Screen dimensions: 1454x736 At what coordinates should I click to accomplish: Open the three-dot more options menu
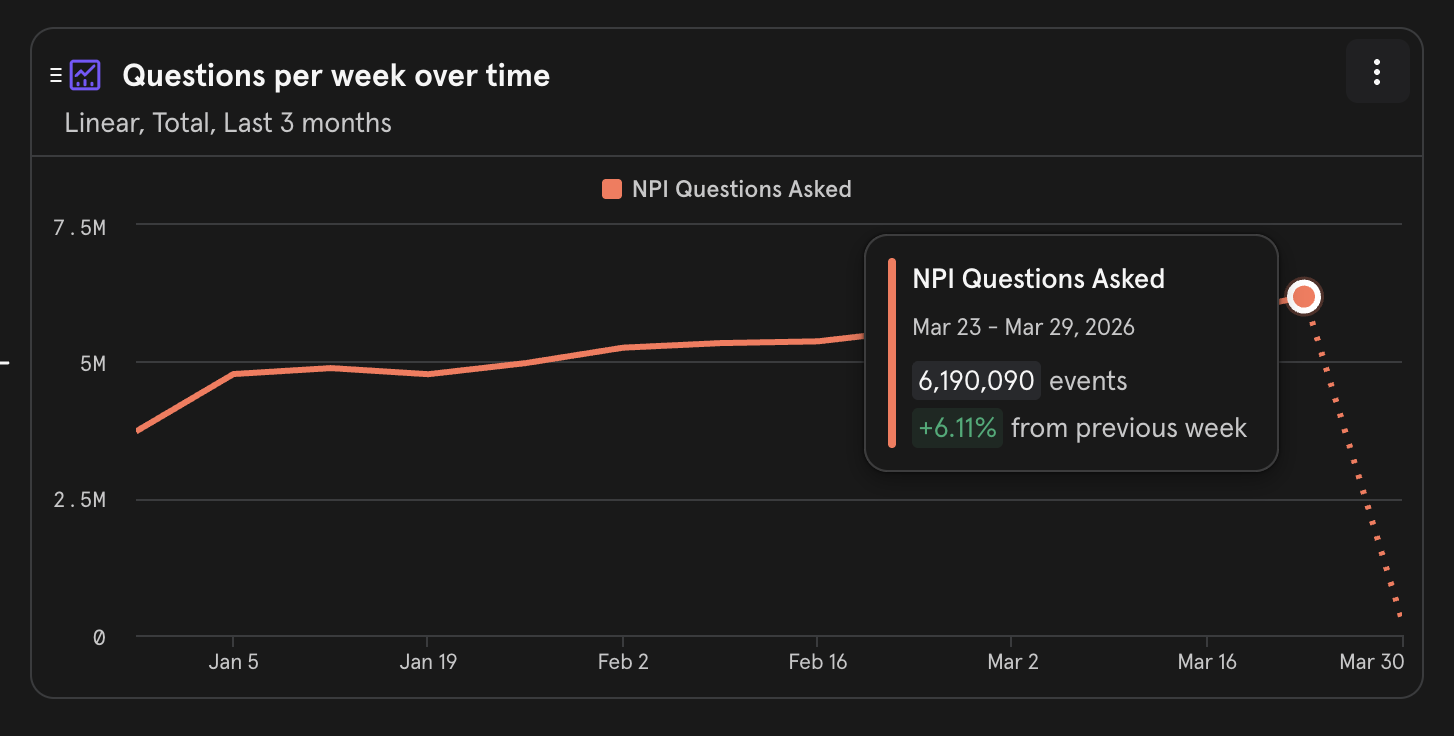[x=1377, y=72]
